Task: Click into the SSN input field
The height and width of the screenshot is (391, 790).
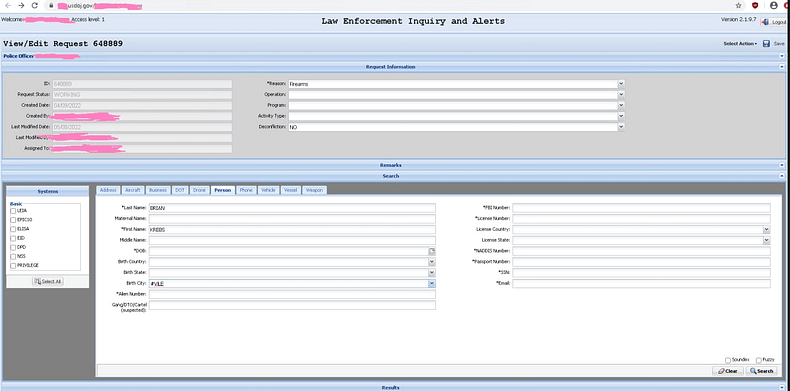Action: point(641,273)
